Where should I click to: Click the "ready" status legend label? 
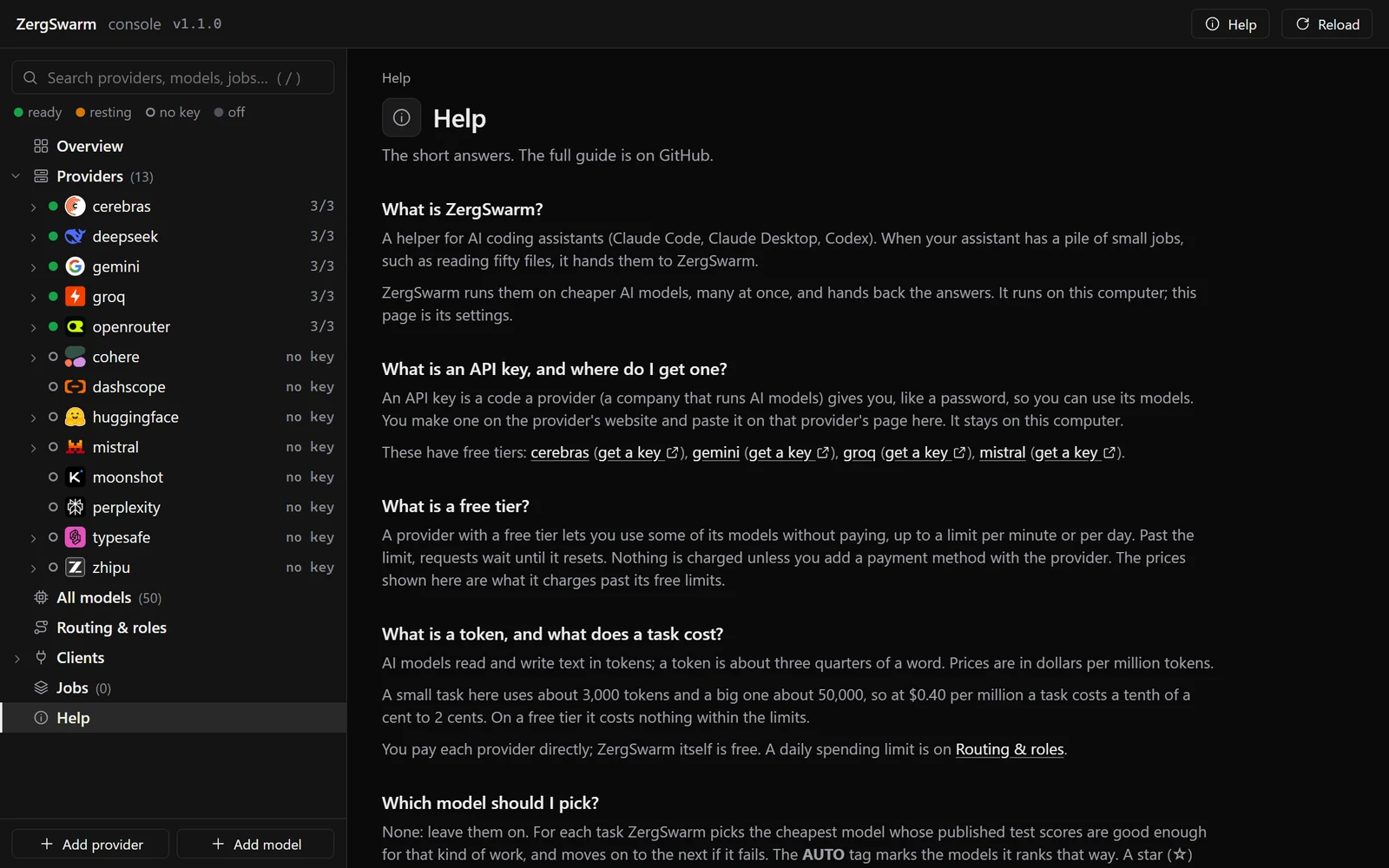point(44,112)
